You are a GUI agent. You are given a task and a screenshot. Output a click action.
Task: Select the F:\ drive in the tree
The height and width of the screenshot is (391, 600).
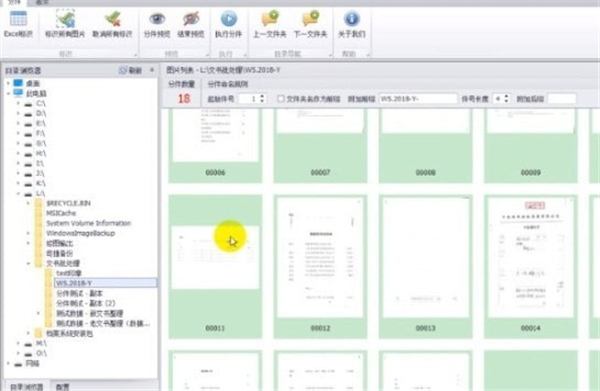(x=40, y=133)
